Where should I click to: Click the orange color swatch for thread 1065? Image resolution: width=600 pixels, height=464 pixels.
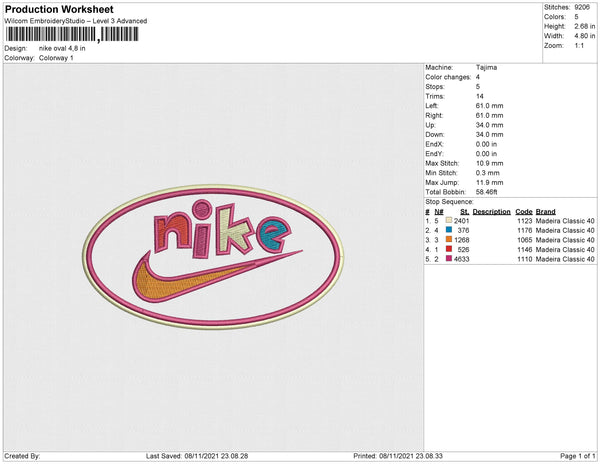click(x=449, y=239)
